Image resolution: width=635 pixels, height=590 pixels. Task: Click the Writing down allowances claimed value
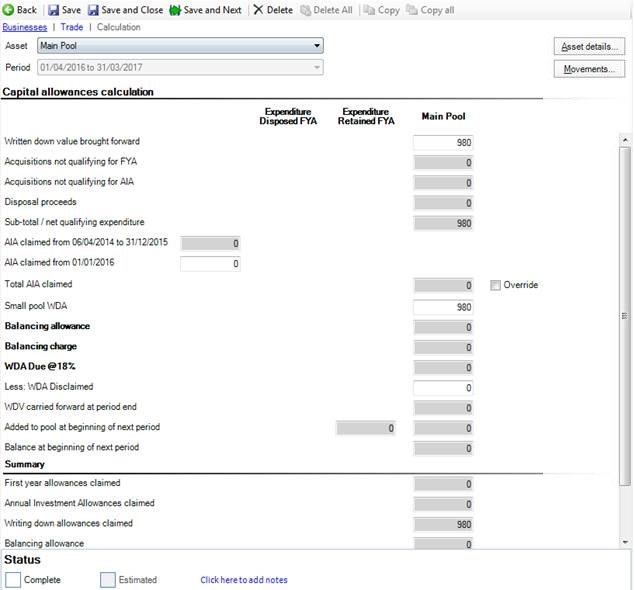coord(443,525)
